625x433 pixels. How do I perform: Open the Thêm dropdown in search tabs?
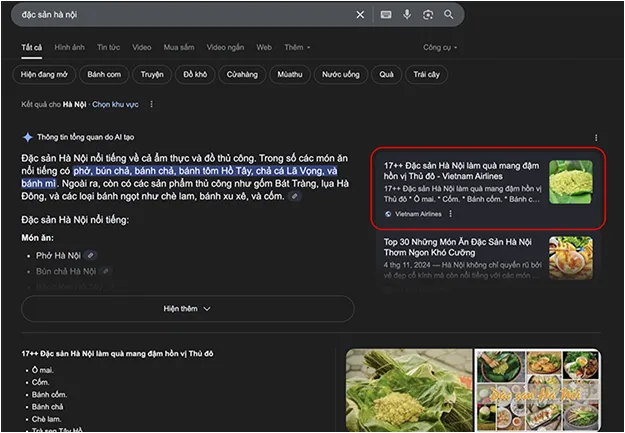click(297, 47)
